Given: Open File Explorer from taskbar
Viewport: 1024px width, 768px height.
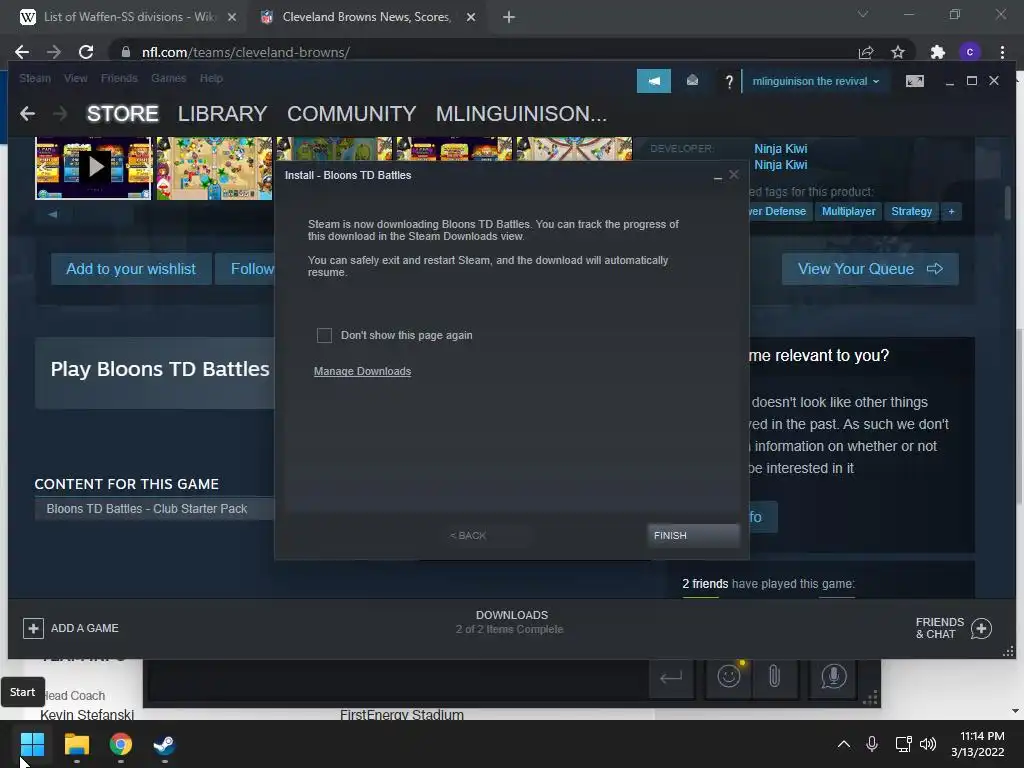Looking at the screenshot, I should coord(76,744).
